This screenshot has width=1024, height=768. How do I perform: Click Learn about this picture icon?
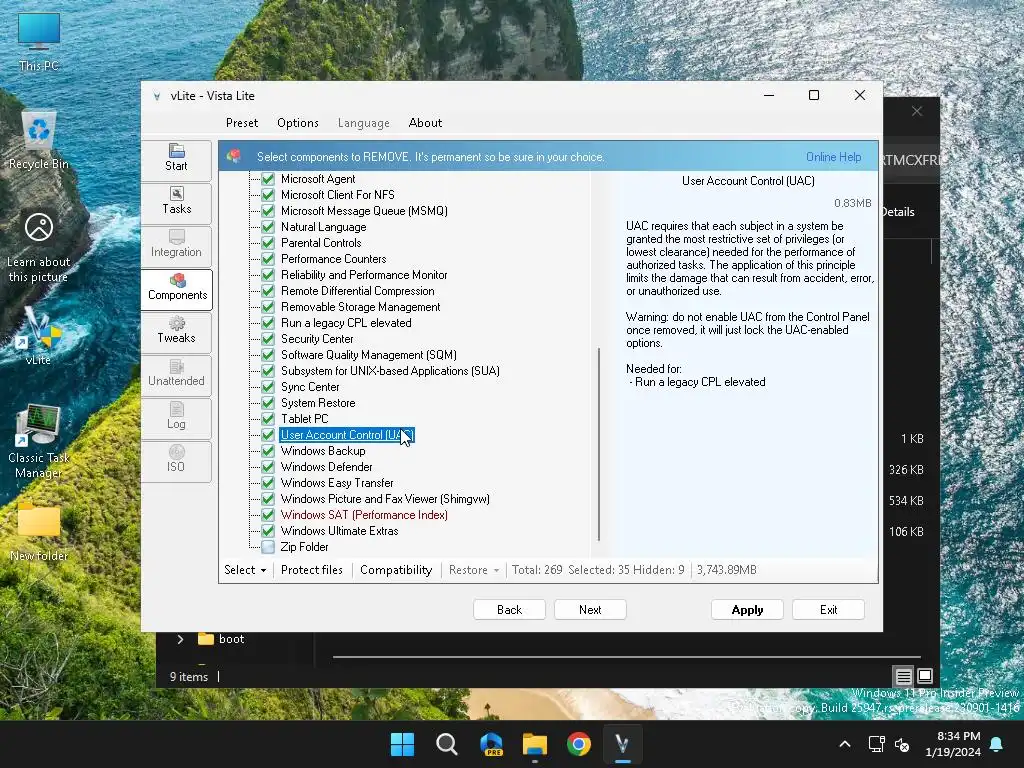pyautogui.click(x=39, y=248)
